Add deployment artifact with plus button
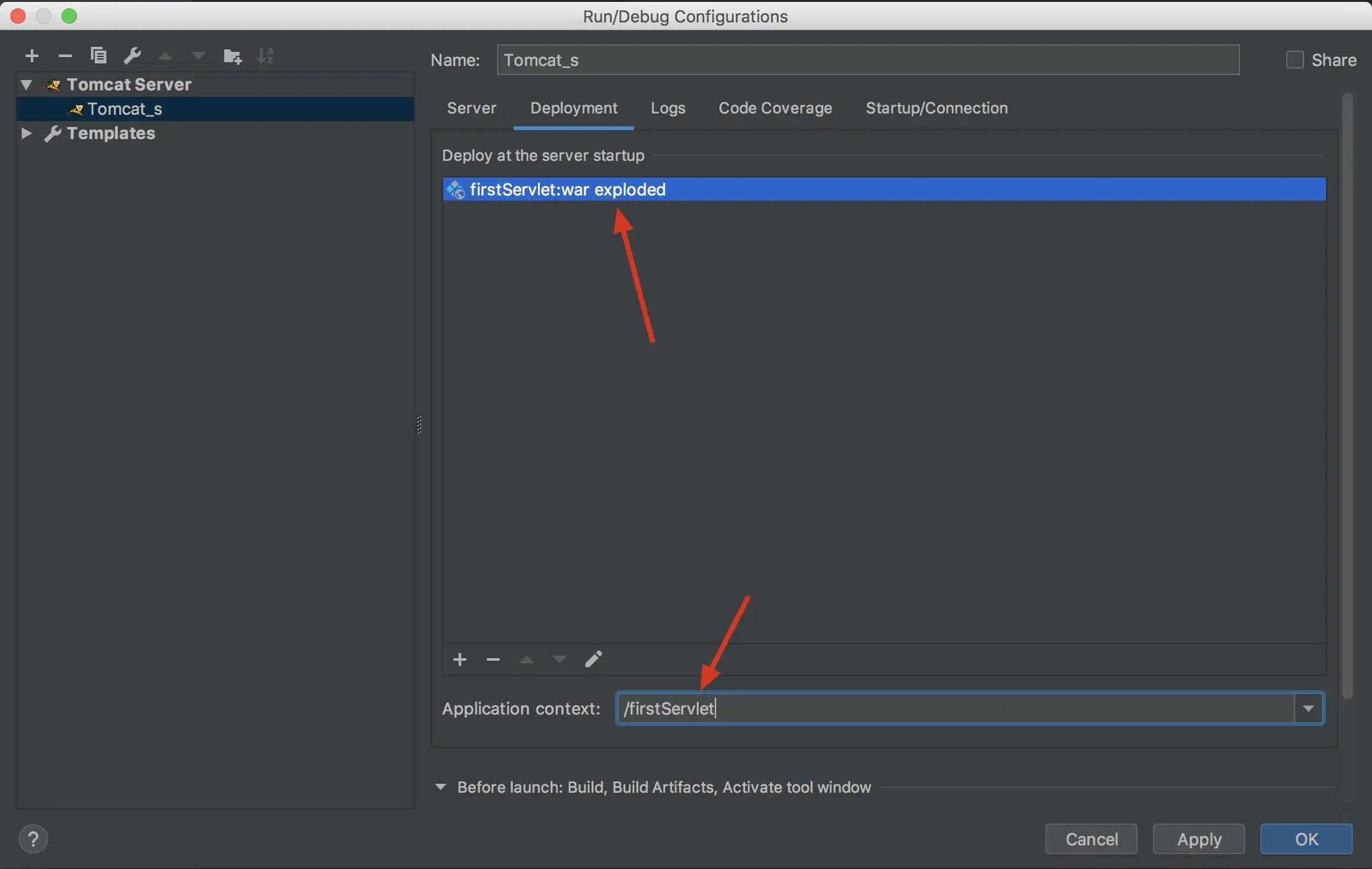Image resolution: width=1372 pixels, height=869 pixels. (460, 659)
